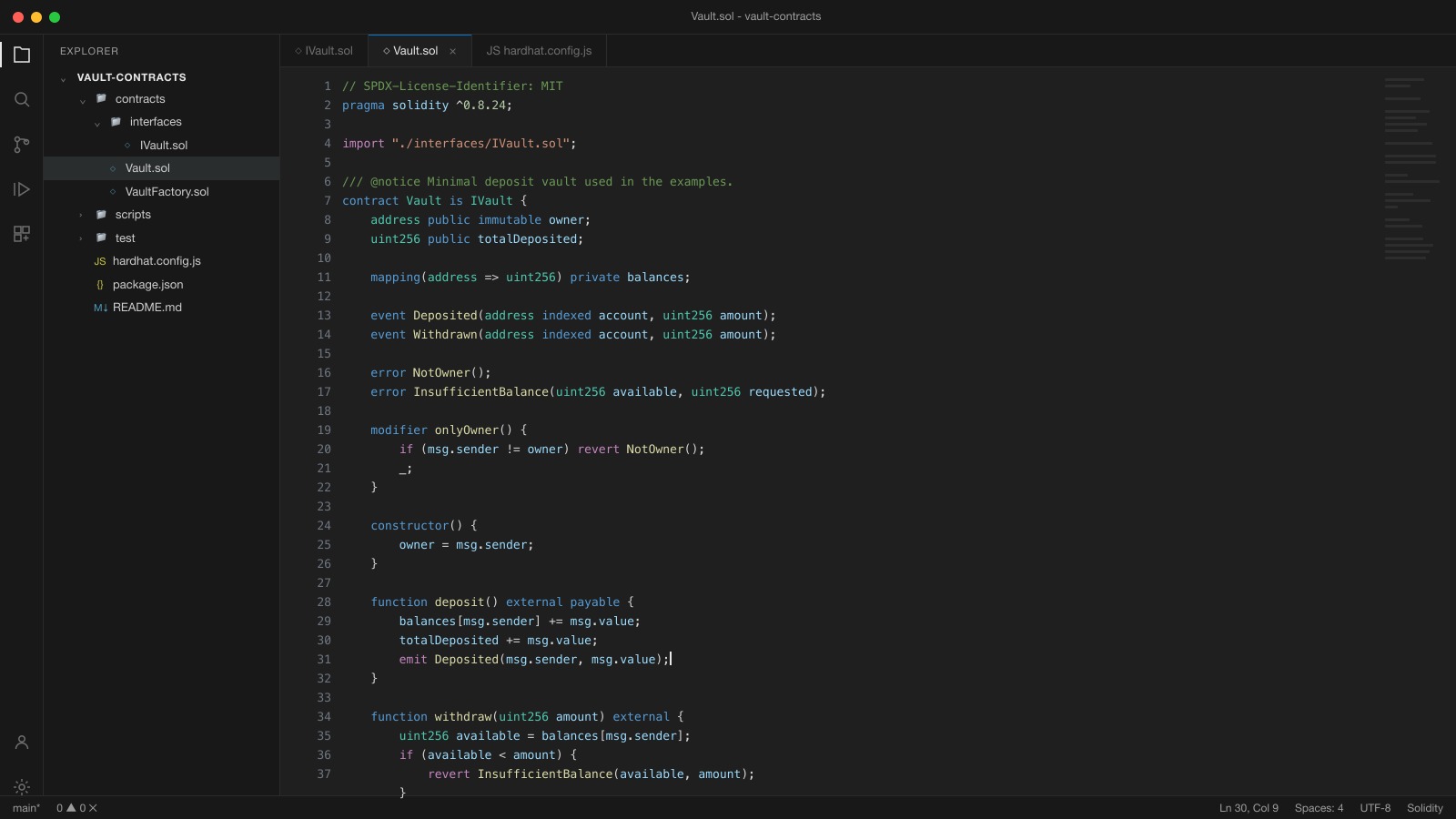
Task: Click the withdraw function name
Action: [x=462, y=716]
